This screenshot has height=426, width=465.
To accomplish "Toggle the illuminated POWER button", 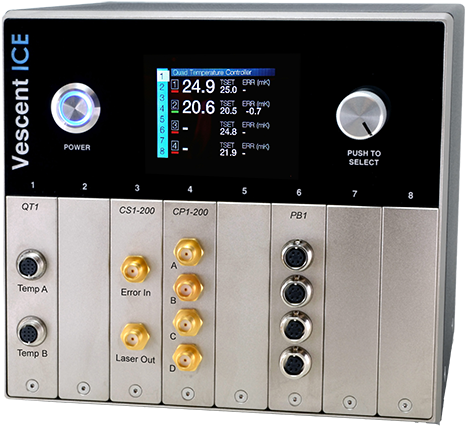I will point(76,108).
